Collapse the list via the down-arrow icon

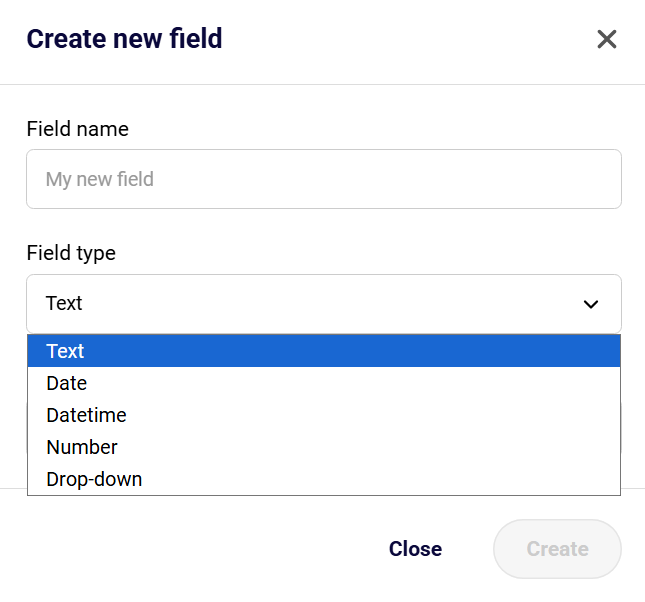pyautogui.click(x=591, y=304)
